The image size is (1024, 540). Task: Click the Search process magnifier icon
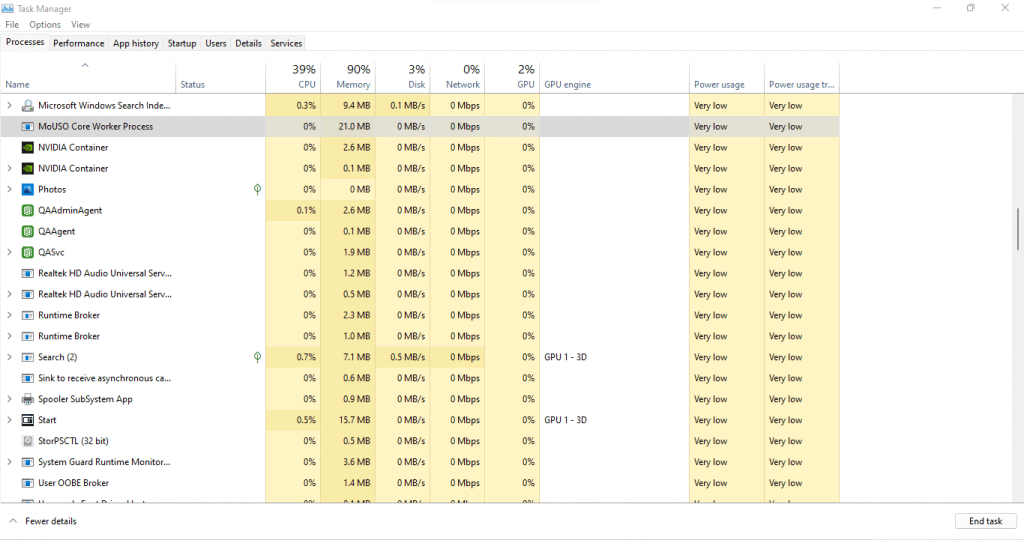[x=28, y=357]
